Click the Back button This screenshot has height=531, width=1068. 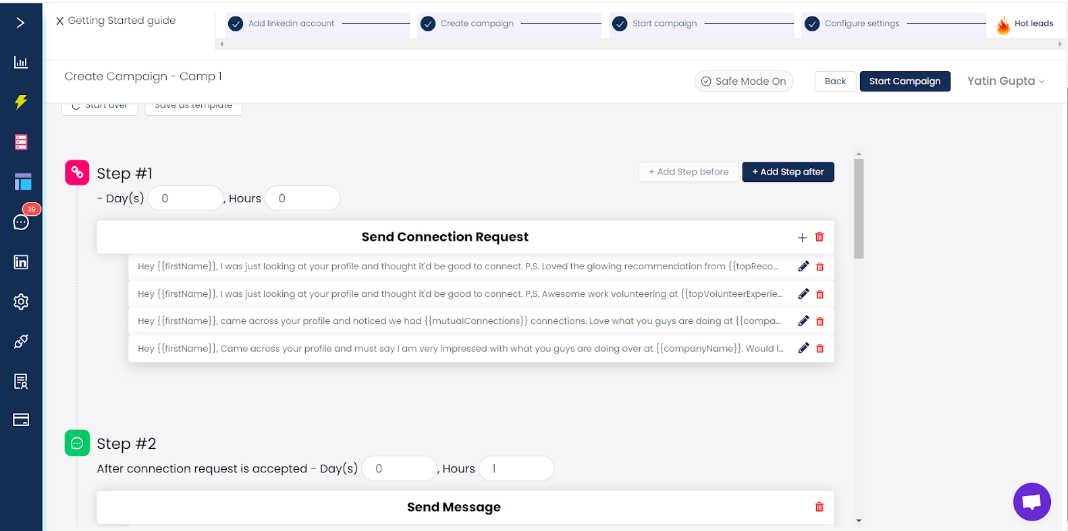pos(835,81)
